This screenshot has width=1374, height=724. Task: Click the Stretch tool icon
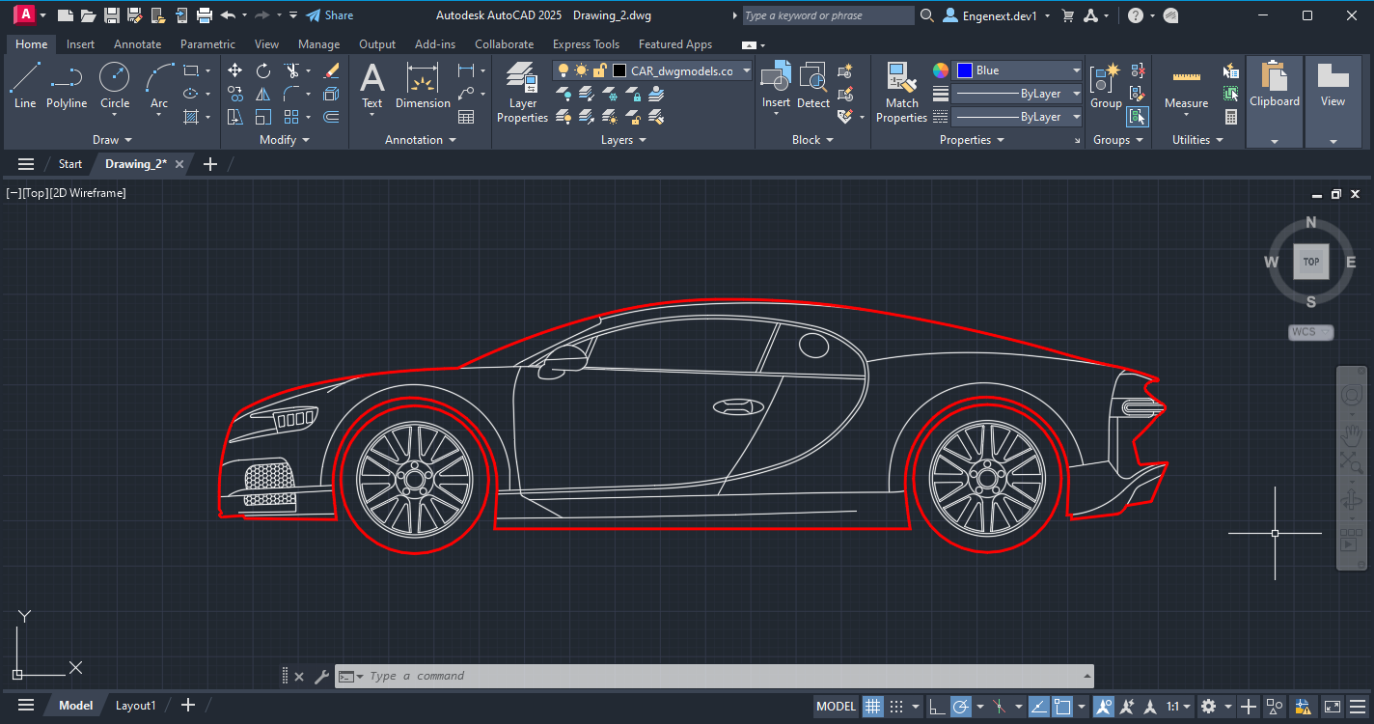point(235,117)
